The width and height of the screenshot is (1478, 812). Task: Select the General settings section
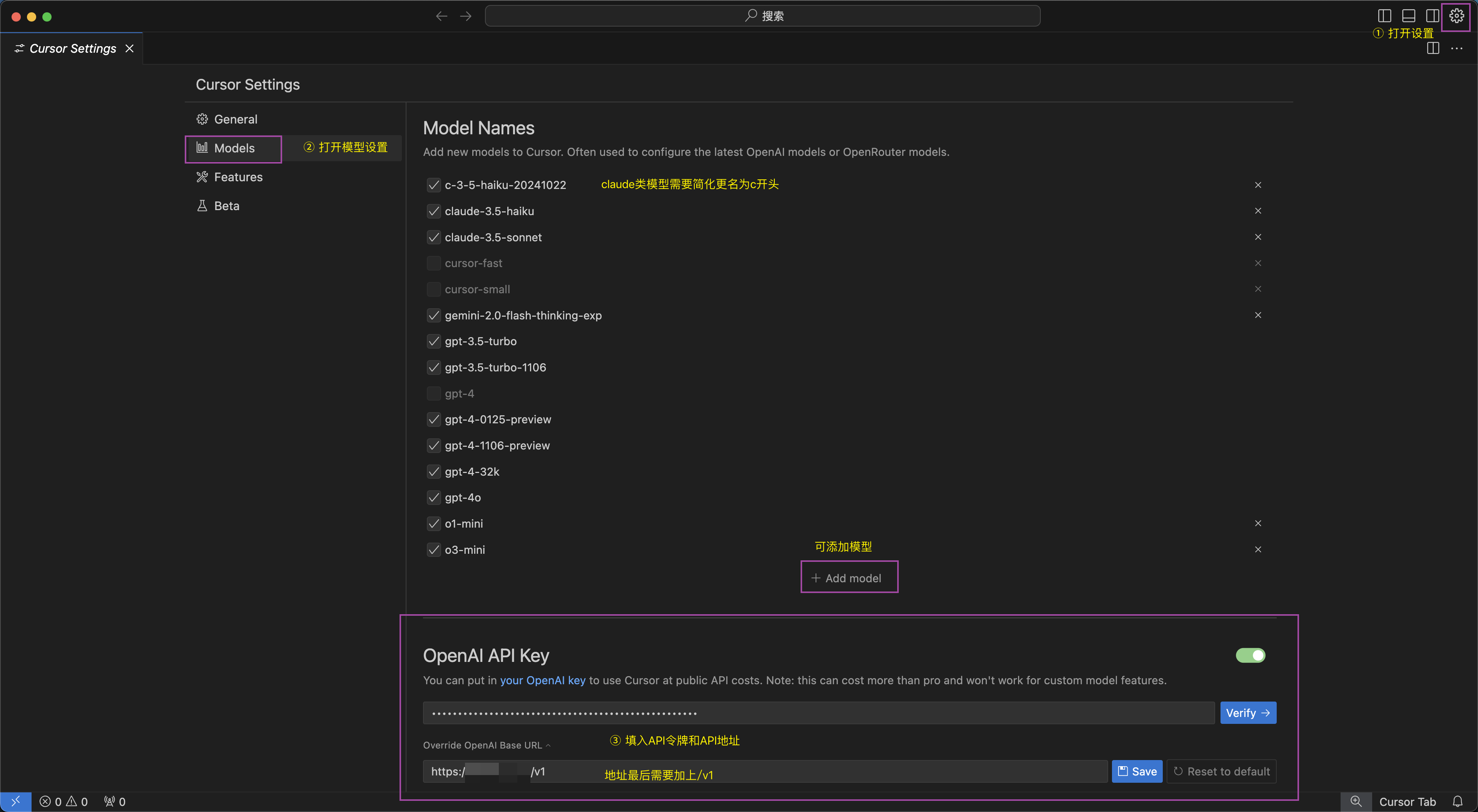point(235,119)
